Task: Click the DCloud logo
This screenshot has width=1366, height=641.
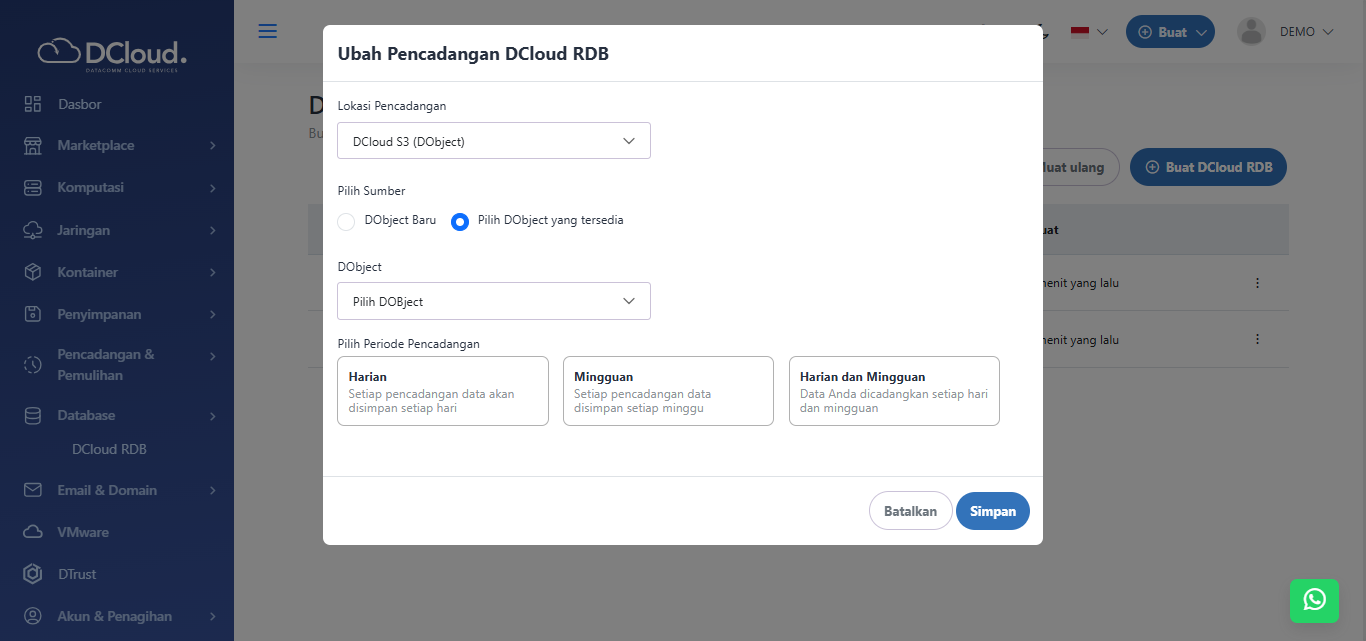Action: pyautogui.click(x=112, y=53)
